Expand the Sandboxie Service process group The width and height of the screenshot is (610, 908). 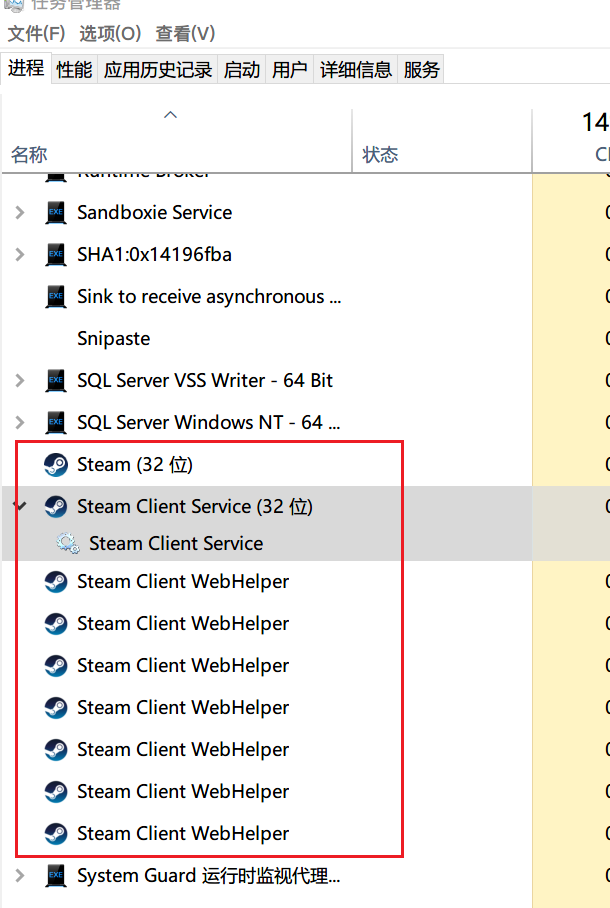20,213
